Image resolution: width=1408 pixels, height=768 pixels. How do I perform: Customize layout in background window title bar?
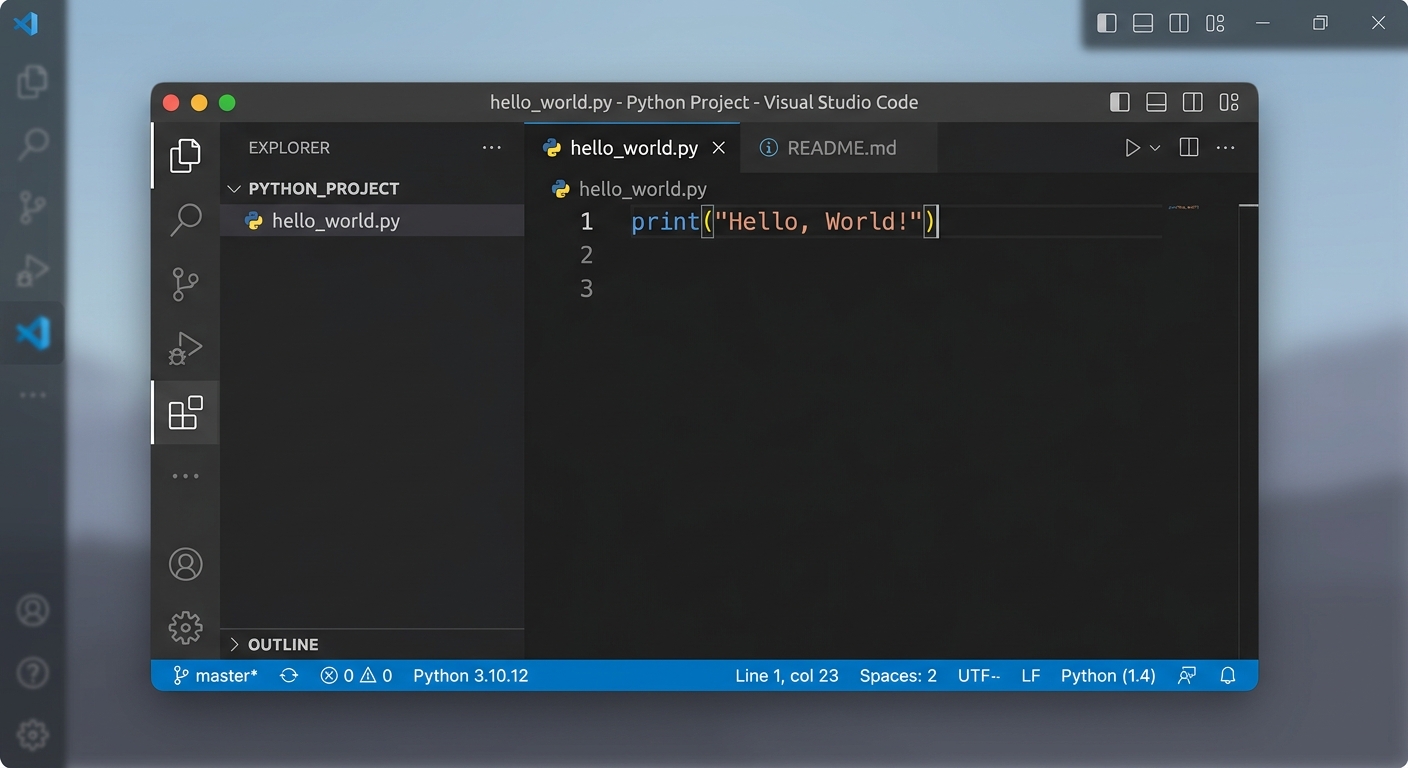[1215, 23]
